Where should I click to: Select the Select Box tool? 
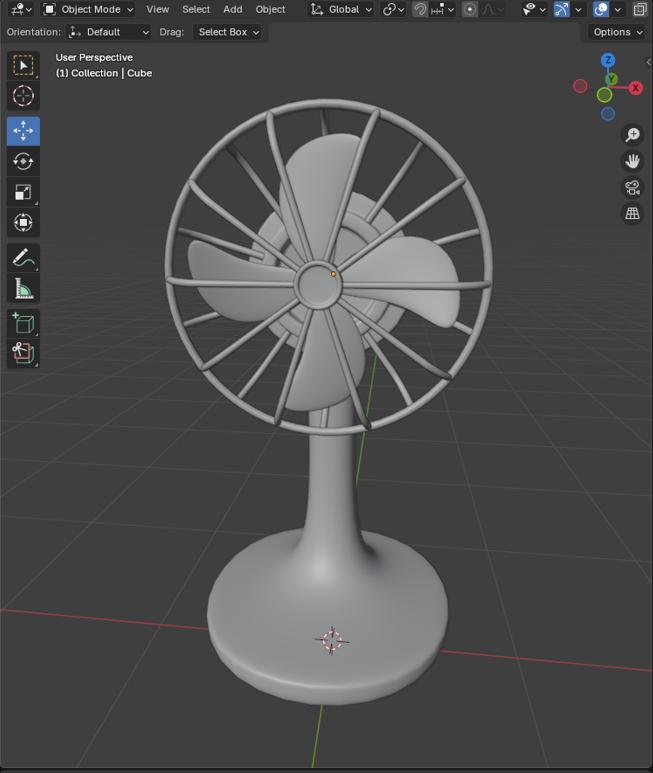[x=23, y=65]
